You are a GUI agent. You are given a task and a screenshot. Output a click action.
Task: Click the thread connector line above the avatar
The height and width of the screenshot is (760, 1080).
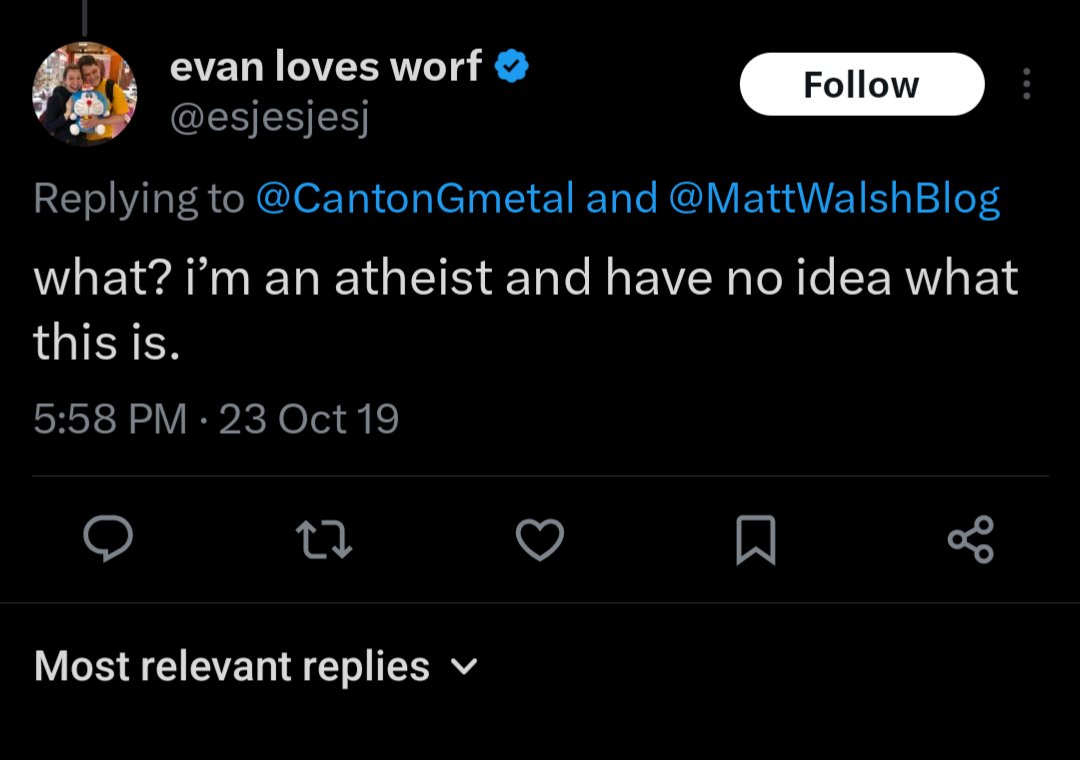(84, 18)
